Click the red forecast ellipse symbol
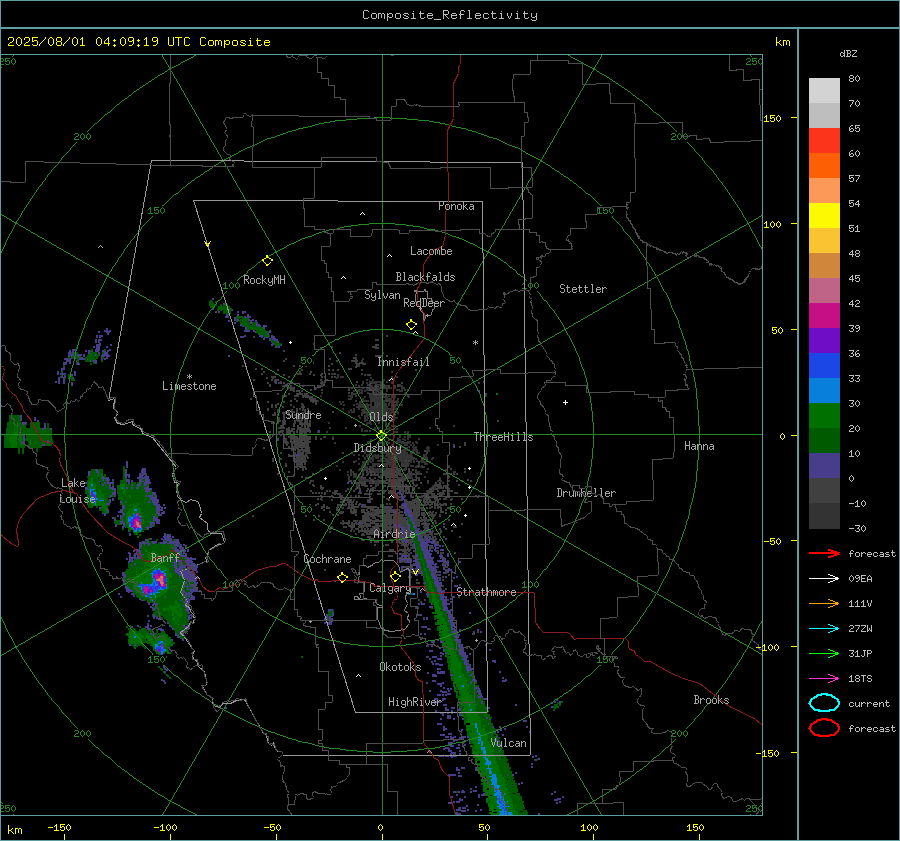 coord(824,728)
